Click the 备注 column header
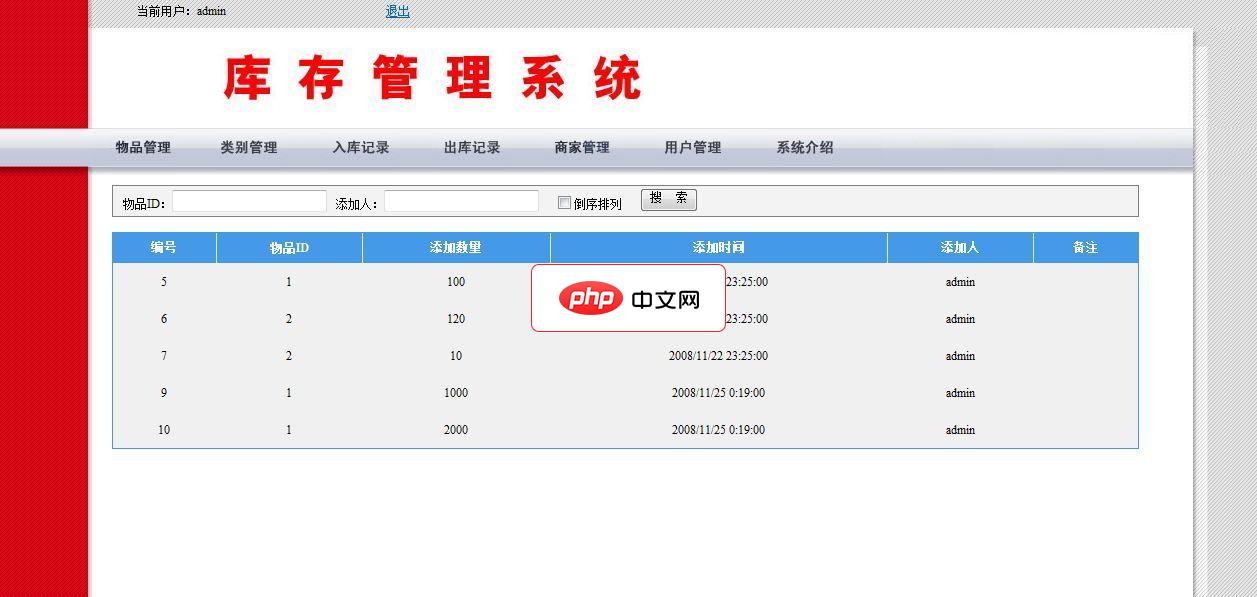The image size is (1257, 597). 1086,247
